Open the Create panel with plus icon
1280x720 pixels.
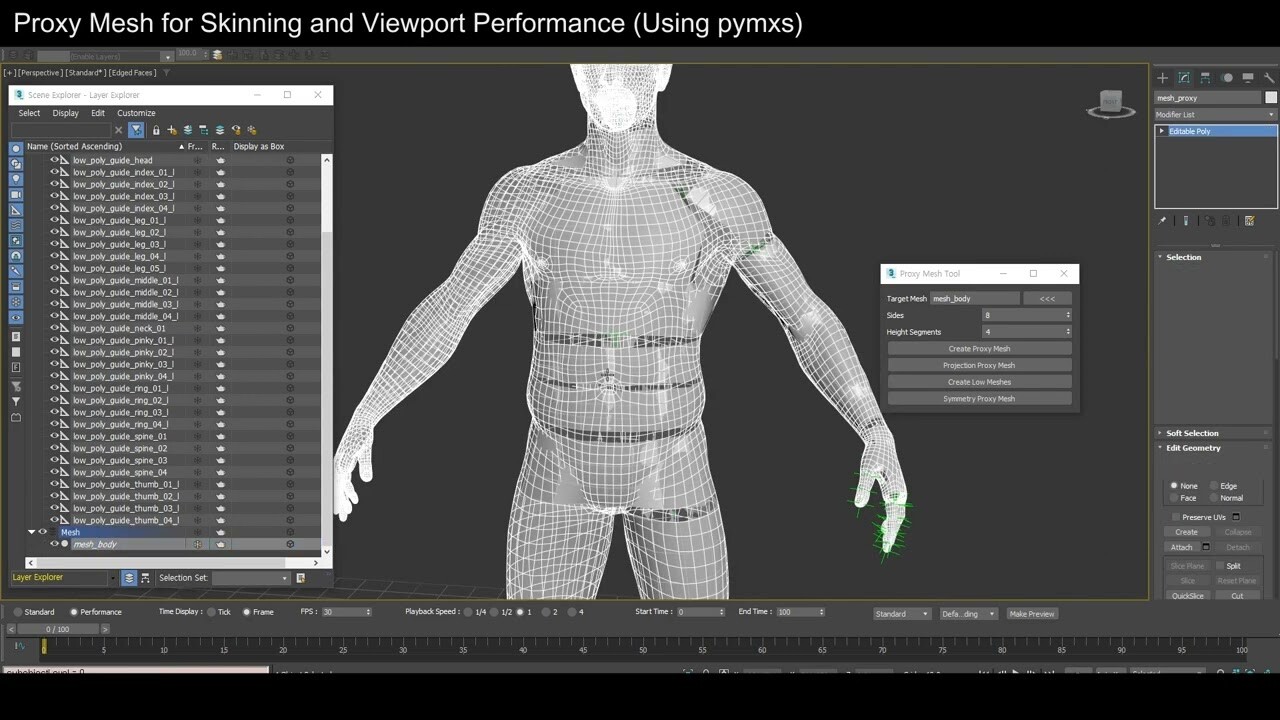click(x=1162, y=77)
